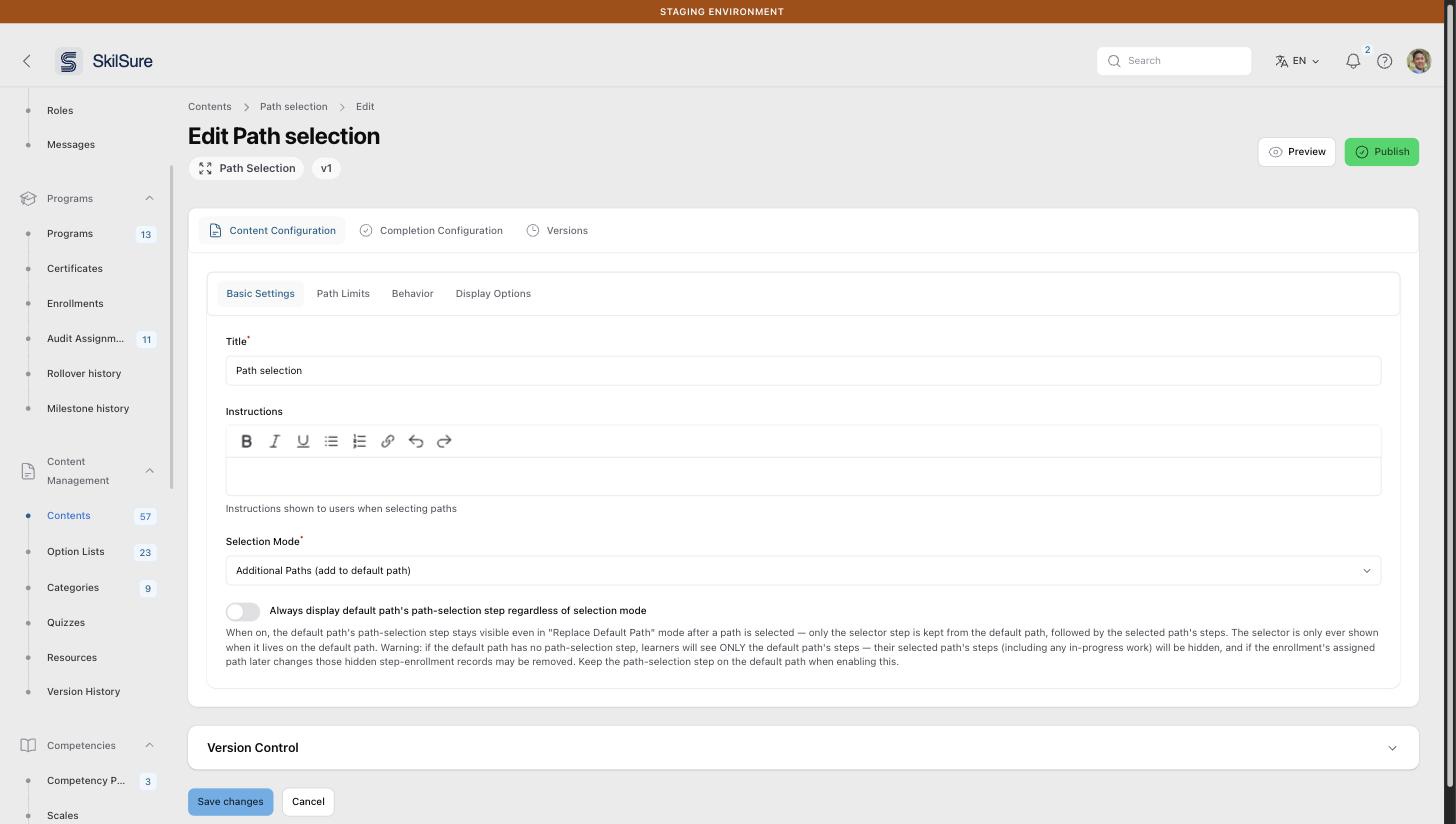Undo the last editor change
The width and height of the screenshot is (1456, 824).
point(416,441)
